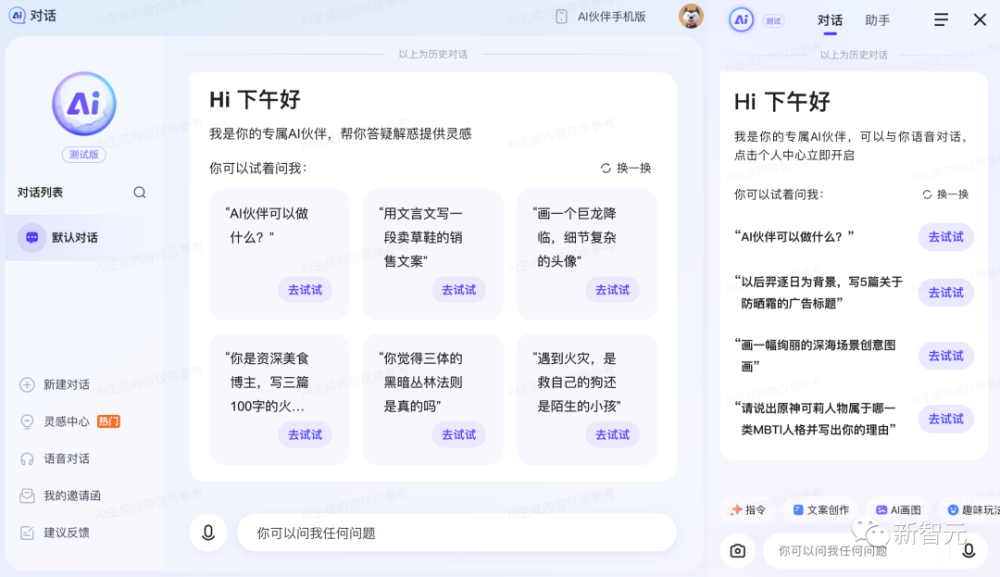Image resolution: width=1000 pixels, height=577 pixels.
Task: Click the user avatar at top
Action: coord(691,16)
